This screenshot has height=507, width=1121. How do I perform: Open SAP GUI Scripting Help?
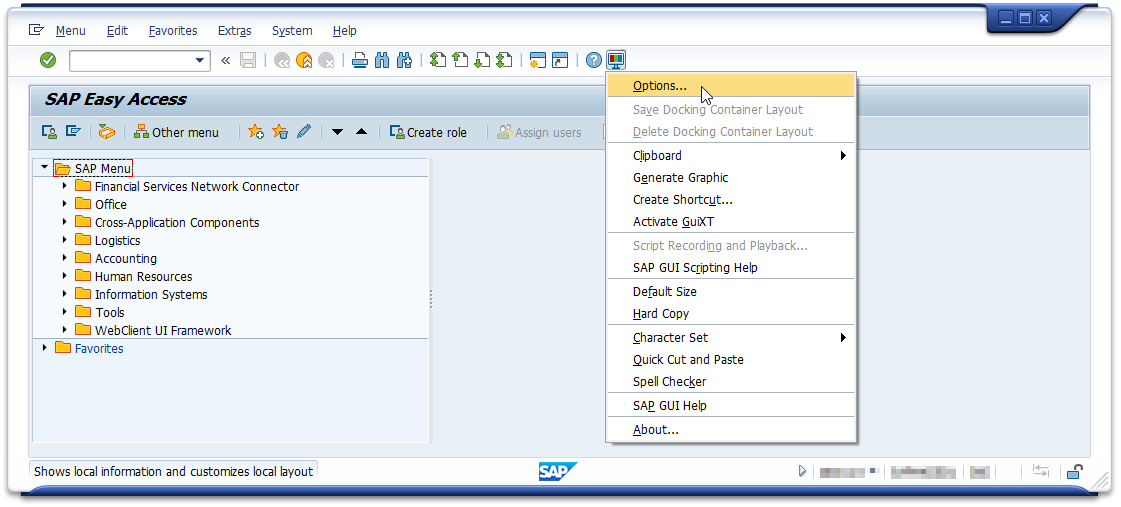click(x=731, y=267)
